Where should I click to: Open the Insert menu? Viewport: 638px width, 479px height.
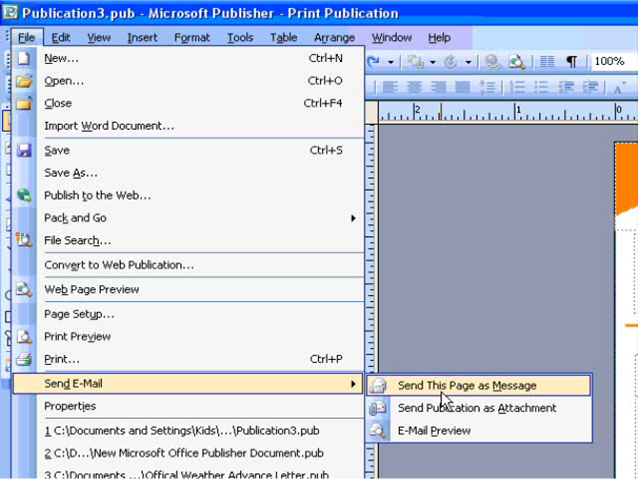point(142,38)
